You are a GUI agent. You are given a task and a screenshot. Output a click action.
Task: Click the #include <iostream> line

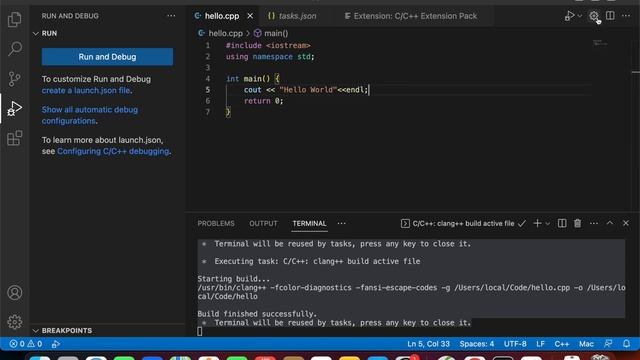tap(268, 45)
